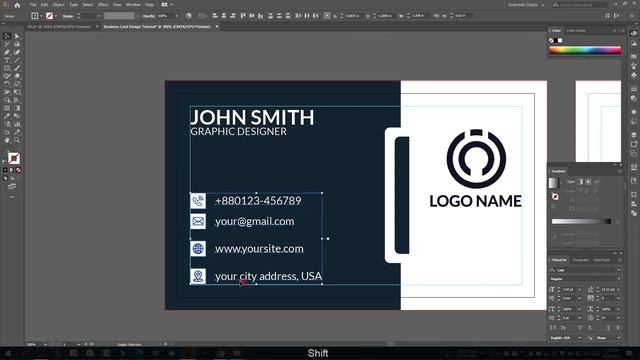Select the Line Segment tool
Viewport: 640px width, 360px height.
(x=17, y=60)
